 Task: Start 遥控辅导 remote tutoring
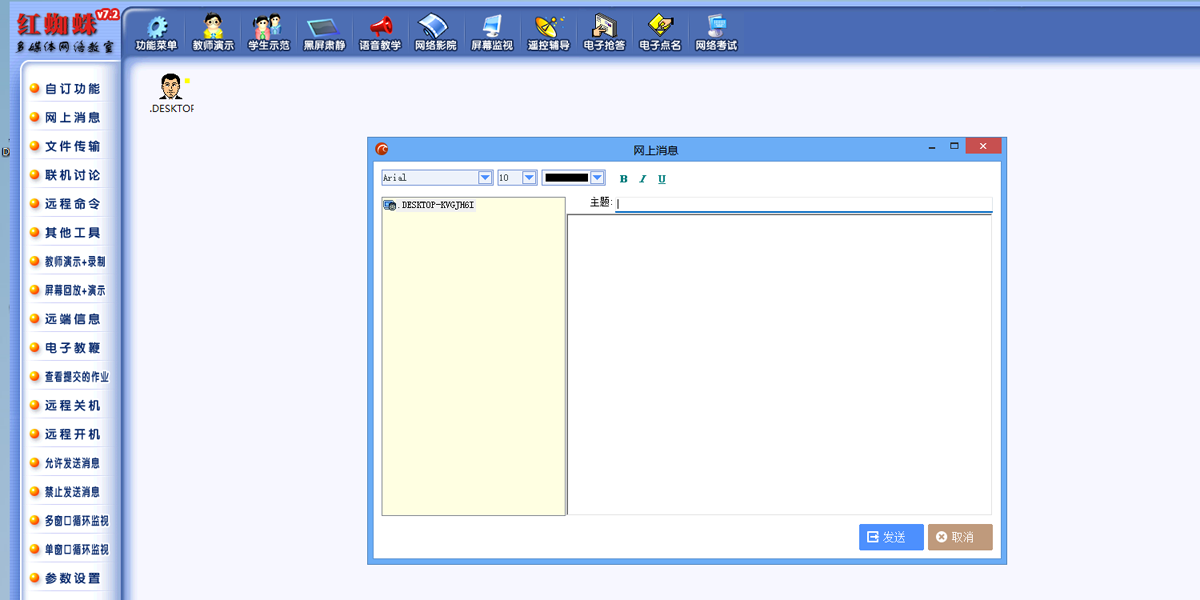[x=548, y=29]
